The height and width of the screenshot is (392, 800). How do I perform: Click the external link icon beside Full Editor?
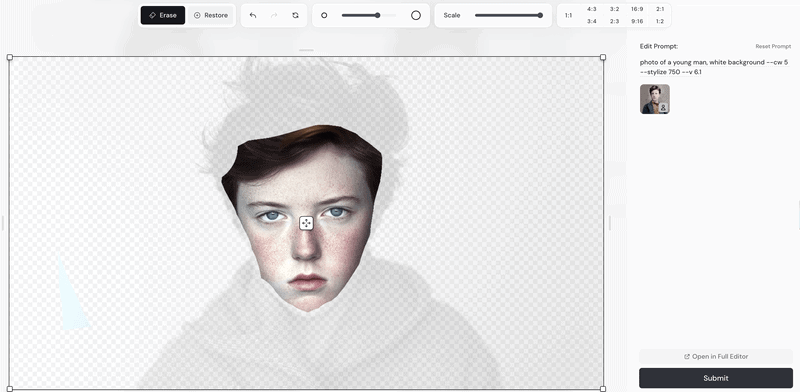click(687, 356)
